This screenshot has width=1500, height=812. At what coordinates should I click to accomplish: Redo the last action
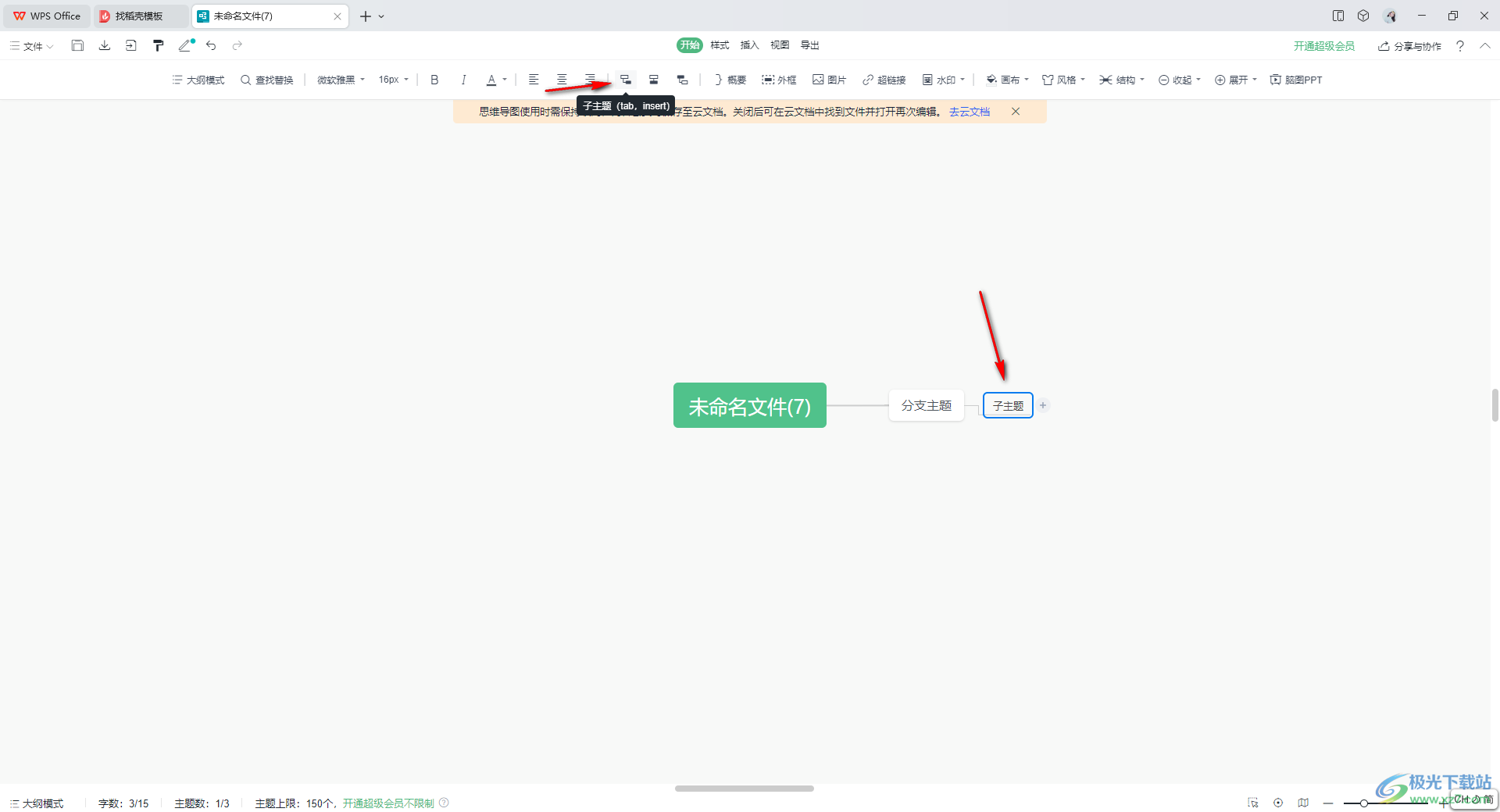pyautogui.click(x=237, y=45)
